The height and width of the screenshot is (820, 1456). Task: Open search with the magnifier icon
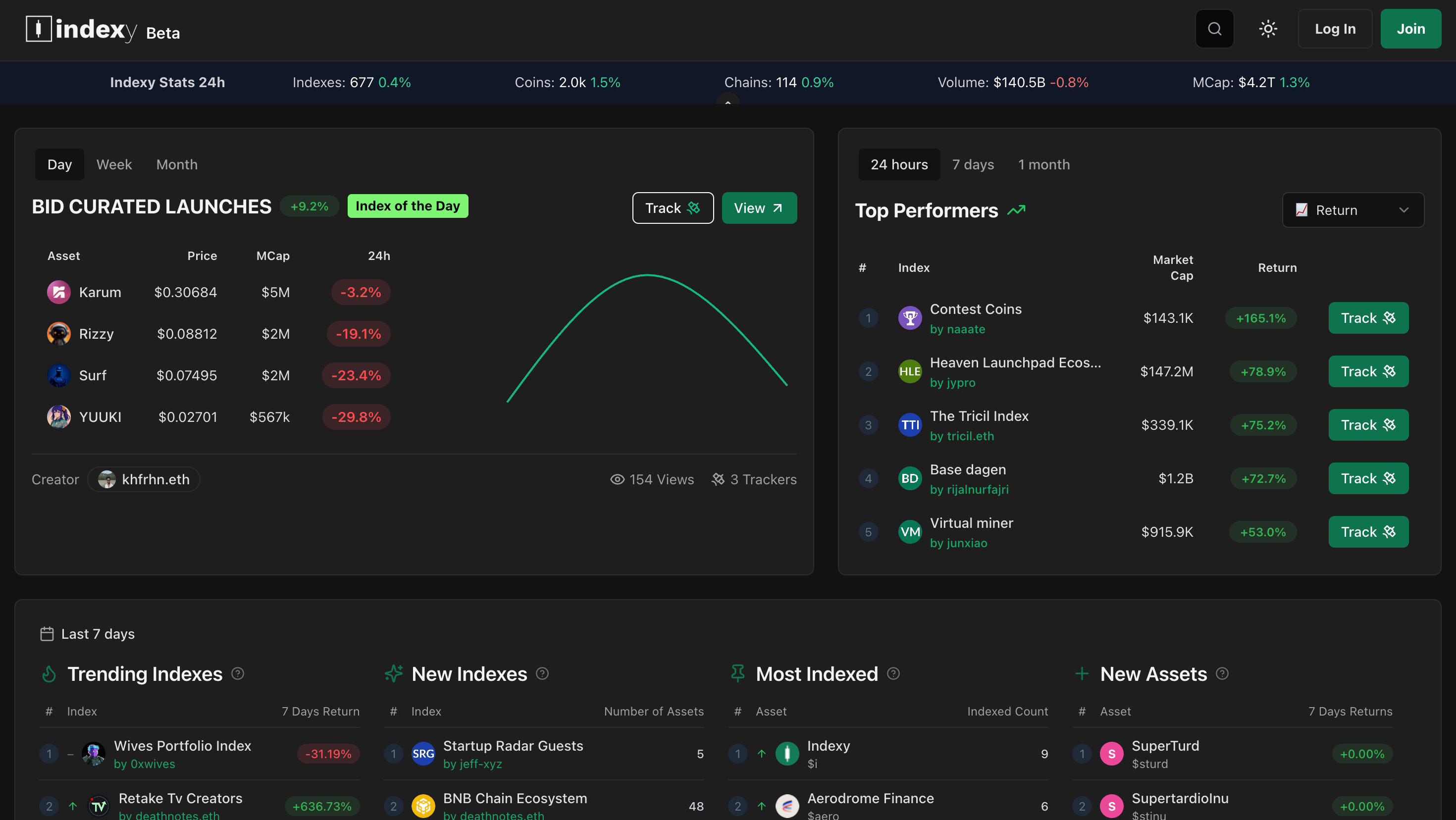click(1214, 29)
